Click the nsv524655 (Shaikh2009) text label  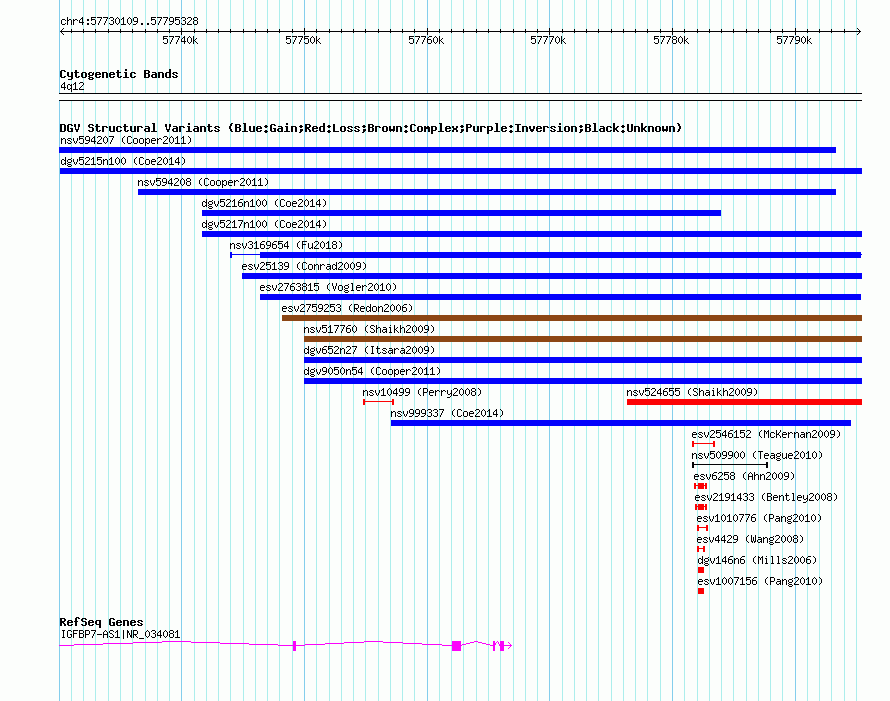692,392
